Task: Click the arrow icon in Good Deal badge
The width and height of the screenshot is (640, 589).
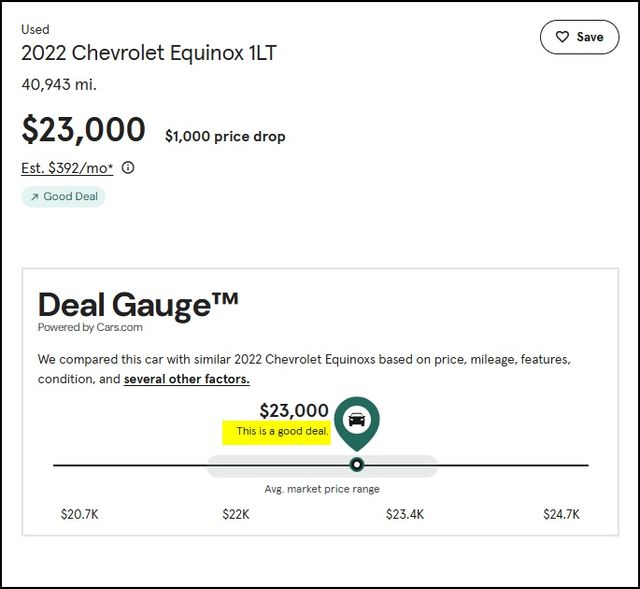Action: coord(35,197)
